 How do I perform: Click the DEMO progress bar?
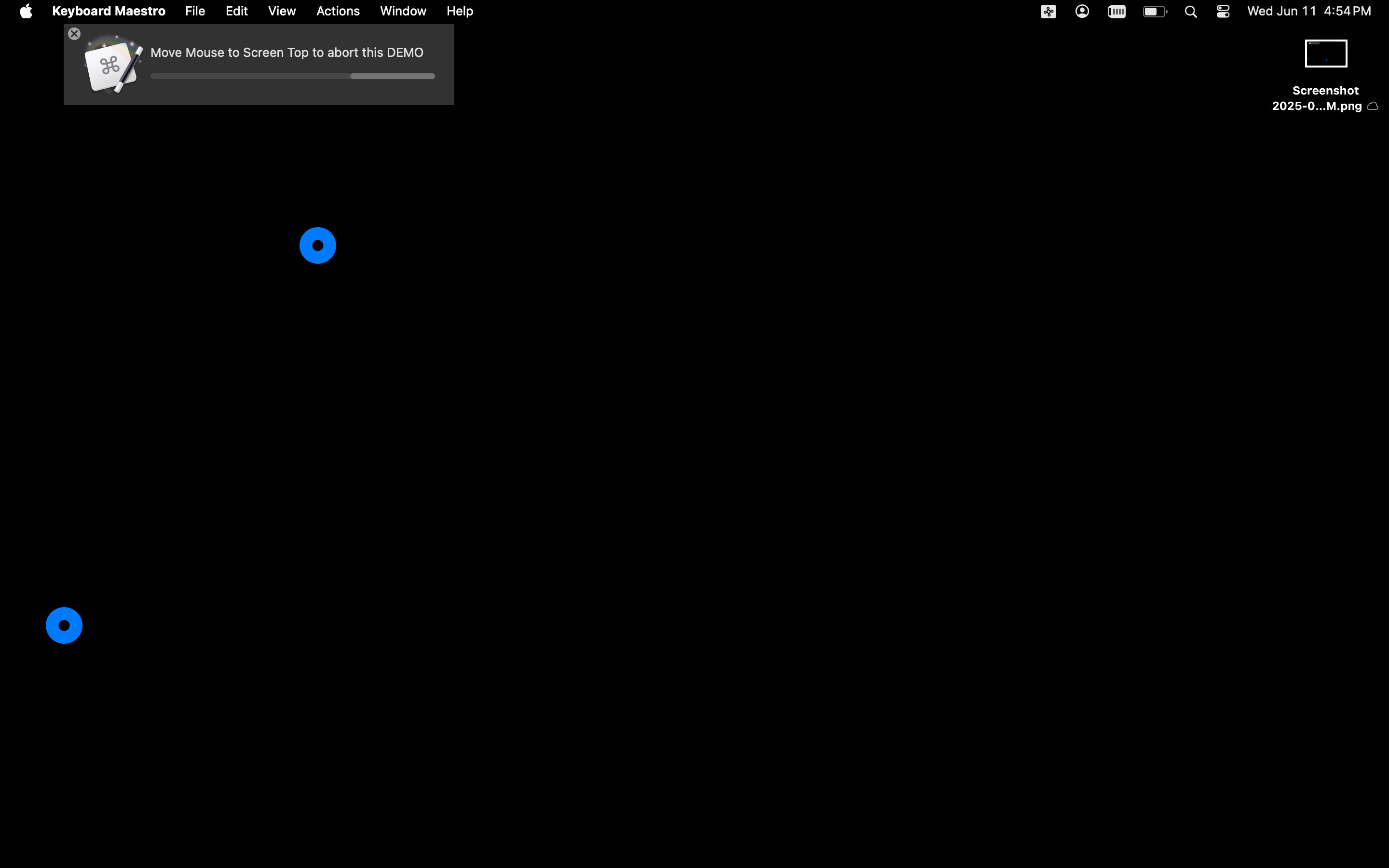[293, 76]
